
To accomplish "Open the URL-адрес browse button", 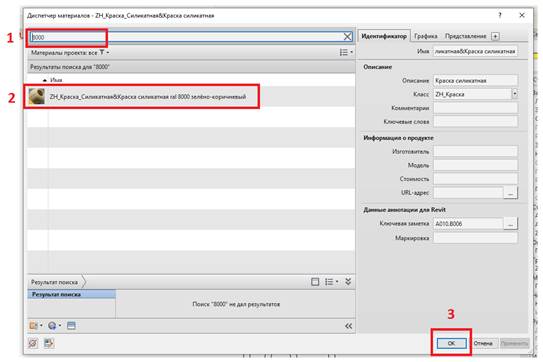I will tap(510, 193).
